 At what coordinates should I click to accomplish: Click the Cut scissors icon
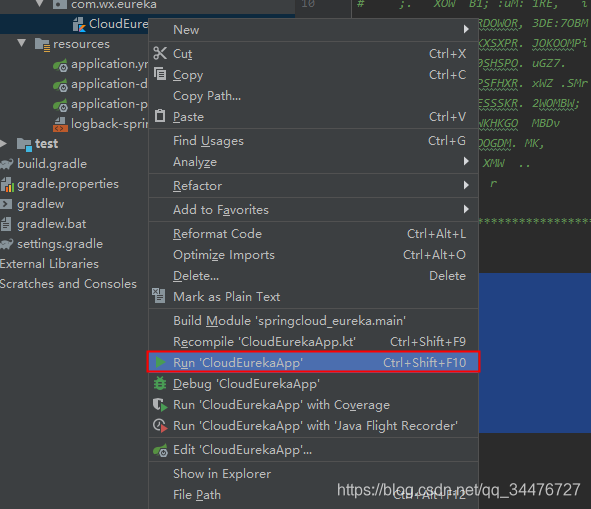[x=160, y=53]
